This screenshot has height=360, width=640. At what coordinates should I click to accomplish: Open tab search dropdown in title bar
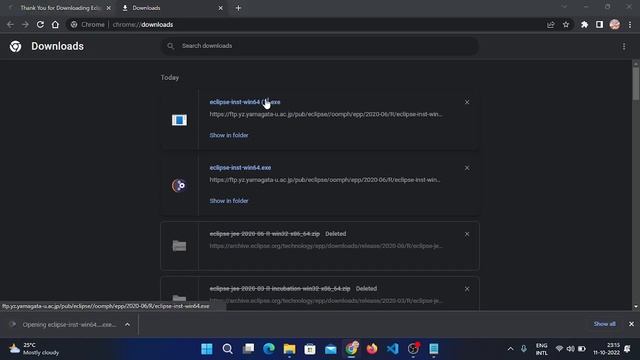click(x=564, y=7)
